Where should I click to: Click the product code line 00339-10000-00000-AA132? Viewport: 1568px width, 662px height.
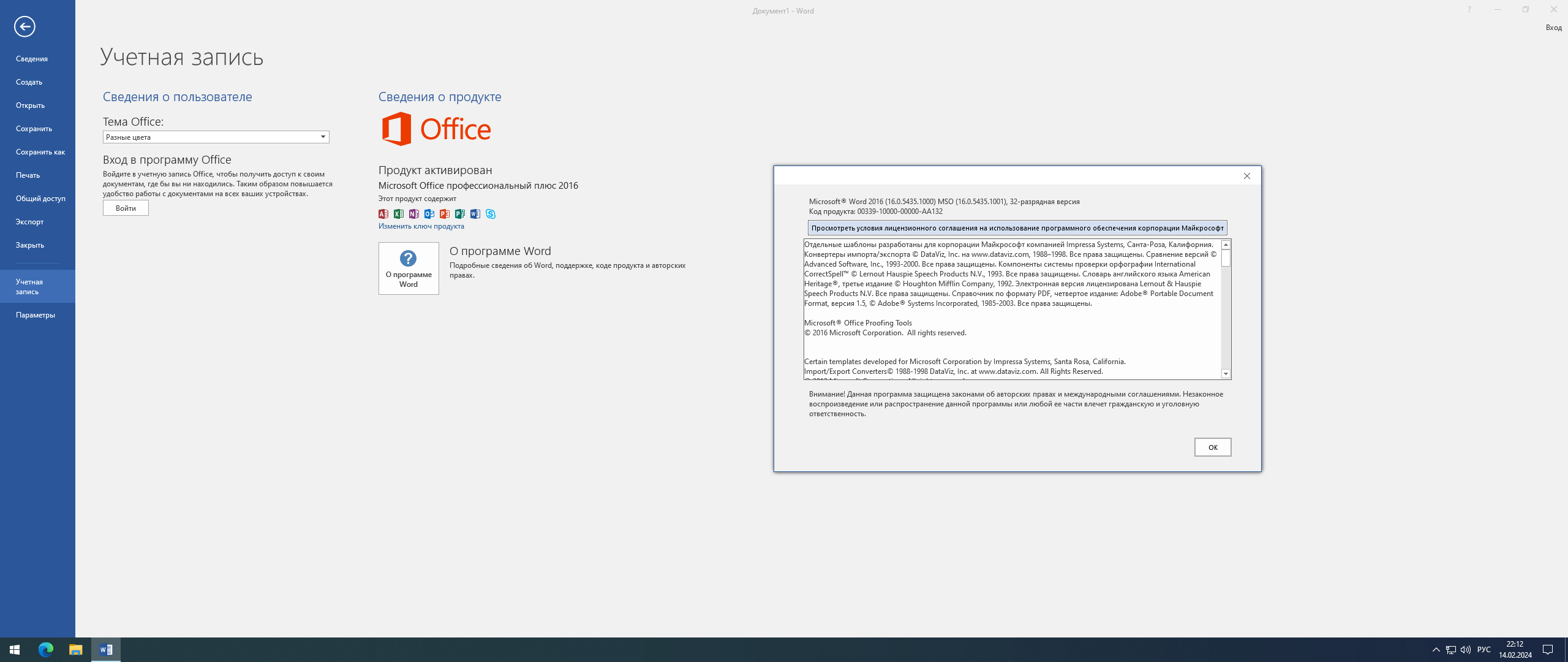(876, 211)
